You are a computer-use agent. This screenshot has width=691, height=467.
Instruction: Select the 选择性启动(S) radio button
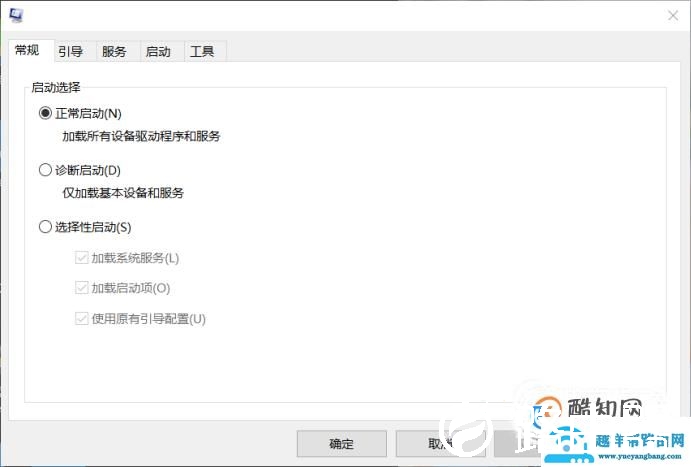[x=45, y=227]
